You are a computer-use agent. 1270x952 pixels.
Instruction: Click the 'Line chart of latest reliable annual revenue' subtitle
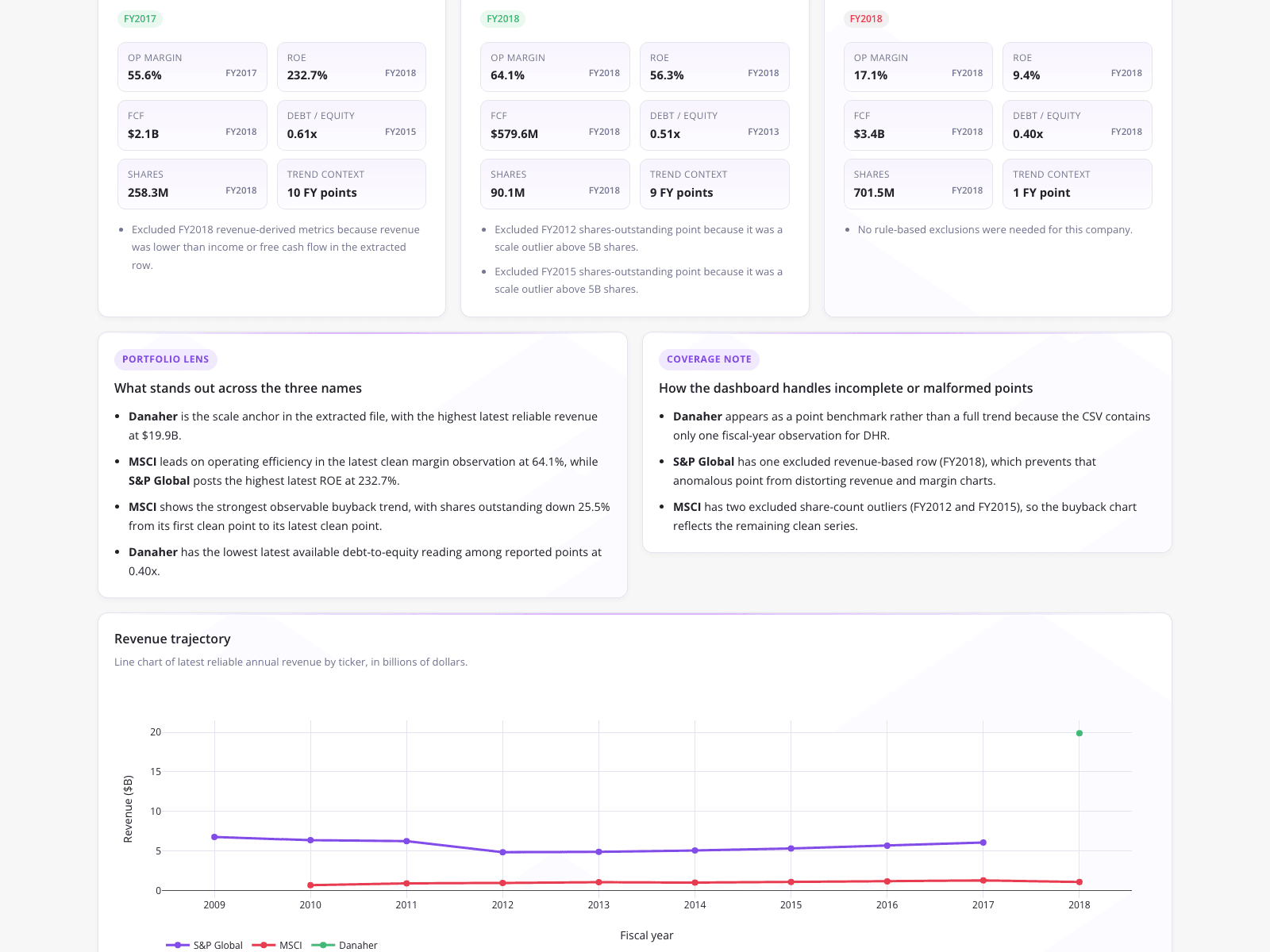click(291, 662)
